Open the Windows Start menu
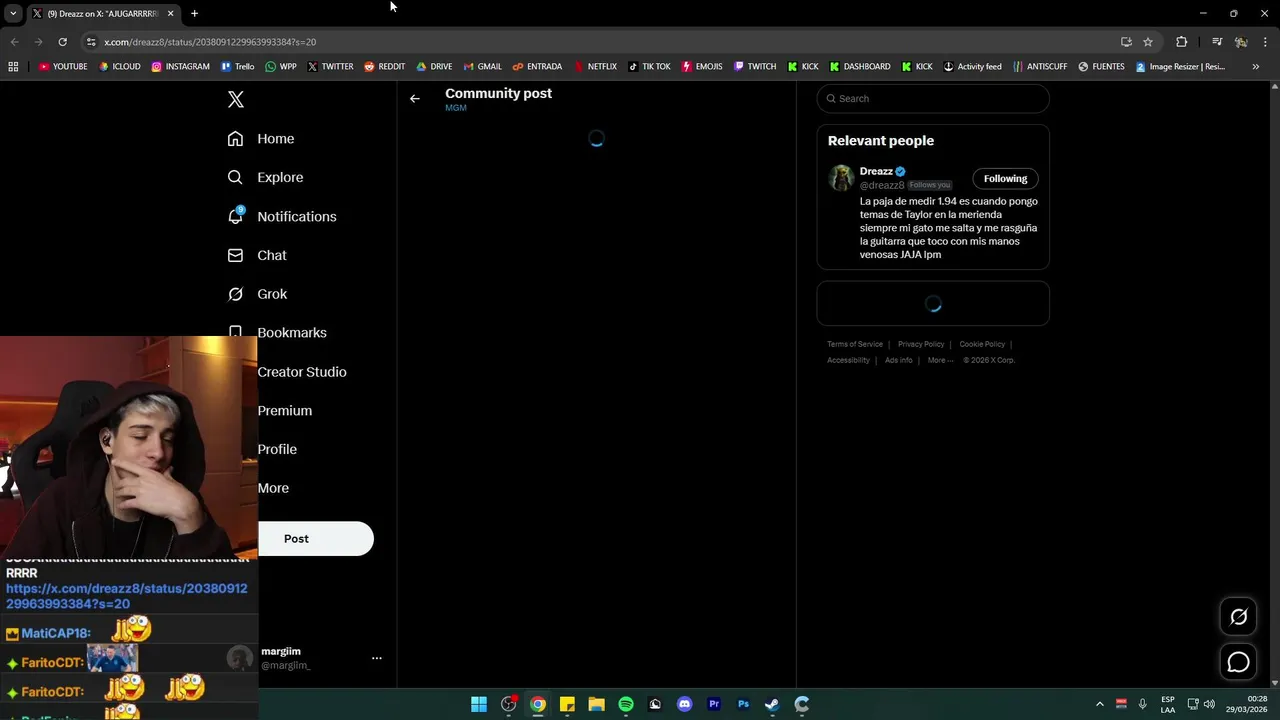1280x720 pixels. pyautogui.click(x=479, y=704)
